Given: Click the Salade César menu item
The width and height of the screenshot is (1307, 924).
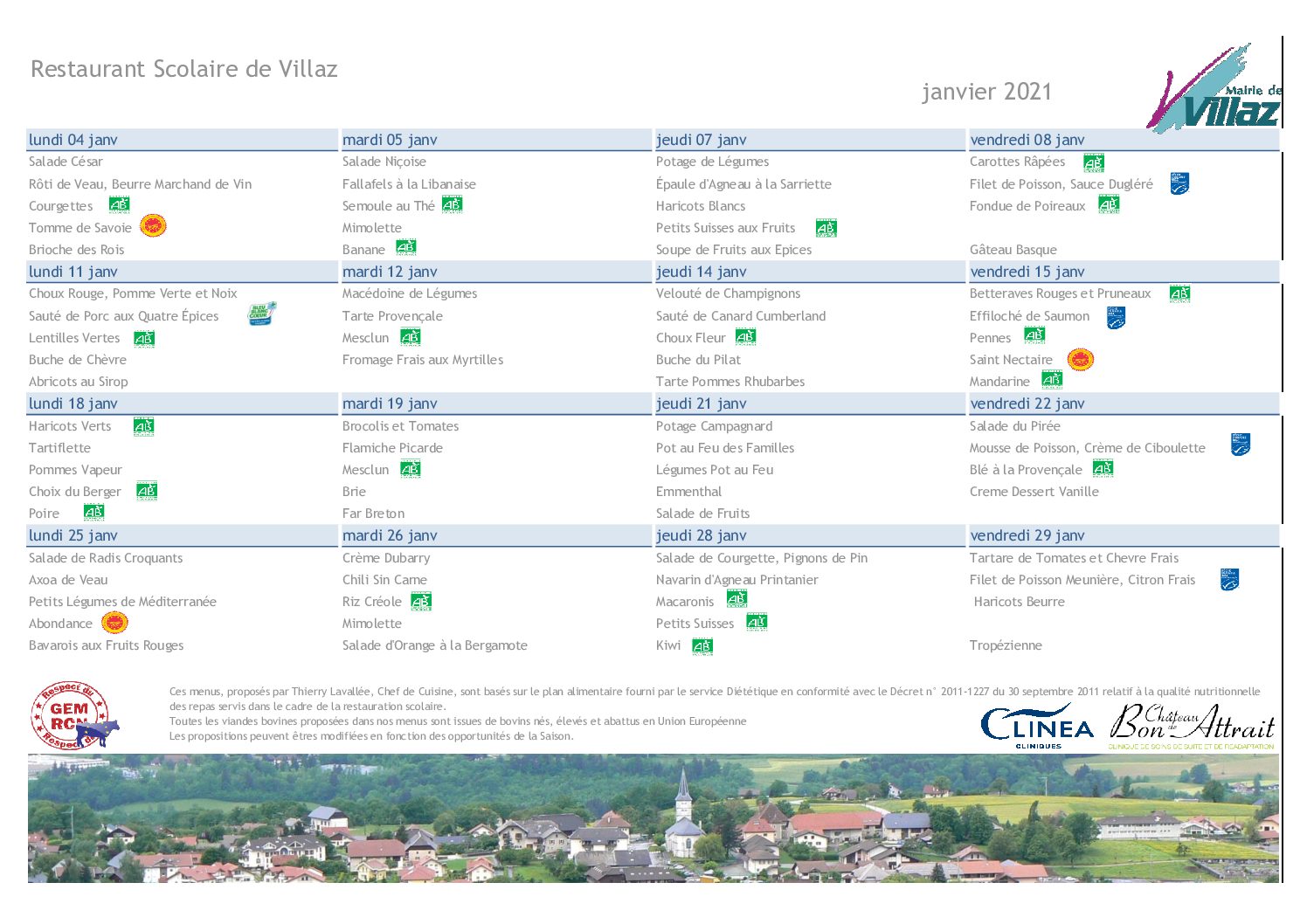Looking at the screenshot, I should 66,162.
